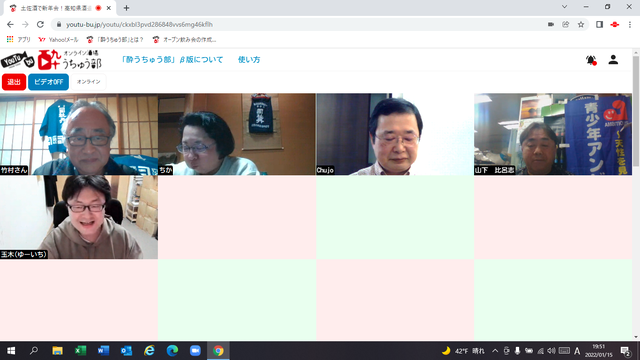This screenshot has width=640, height=360.
Task: Open 「酔うちゅう部」とは? bookmark
Action: 115,40
